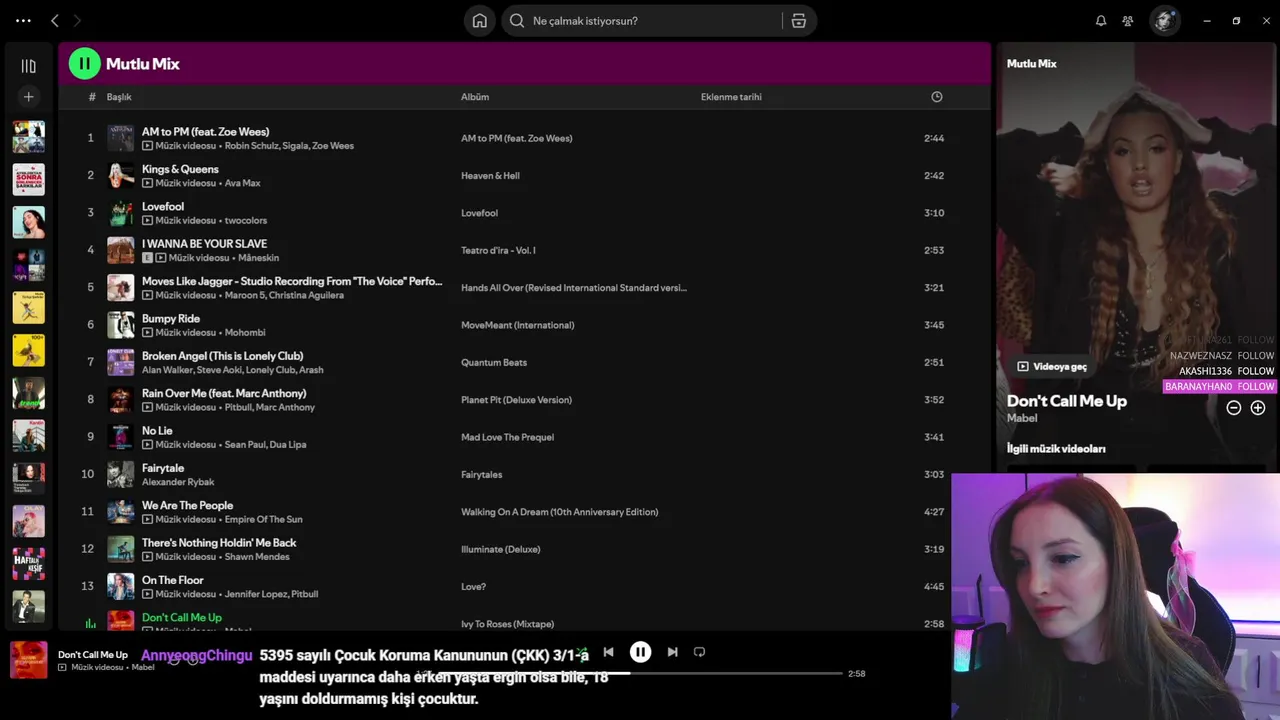Skip to the previous track

click(x=608, y=652)
